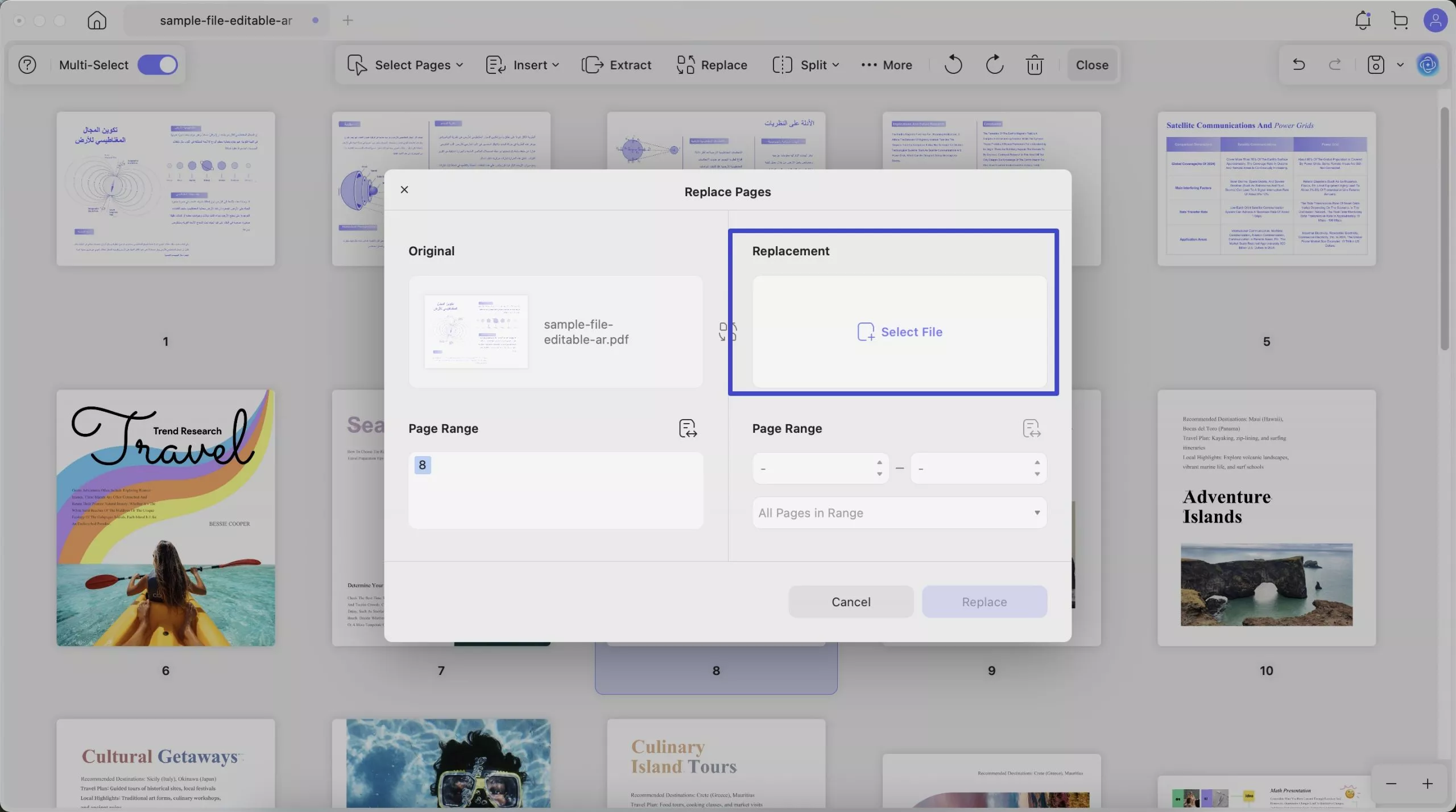This screenshot has width=1456, height=812.
Task: Open the notifications bell icon
Action: (1363, 20)
